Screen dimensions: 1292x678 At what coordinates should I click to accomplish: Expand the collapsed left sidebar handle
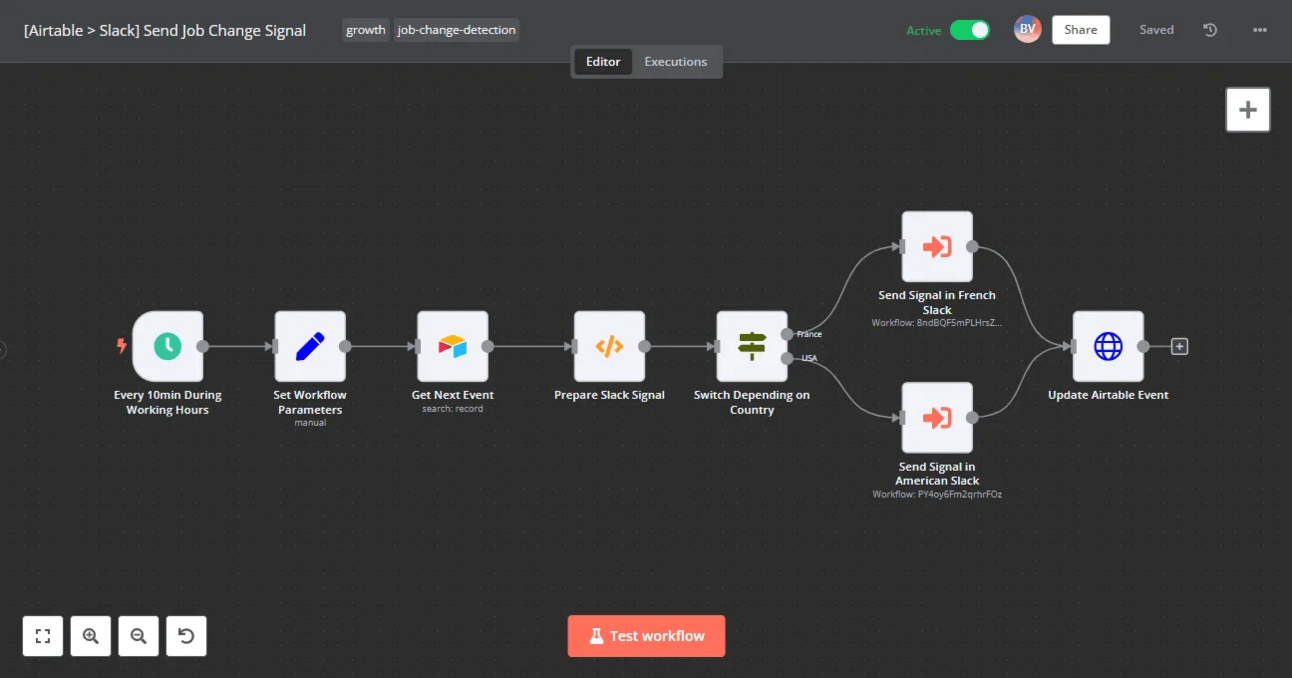pos(3,350)
